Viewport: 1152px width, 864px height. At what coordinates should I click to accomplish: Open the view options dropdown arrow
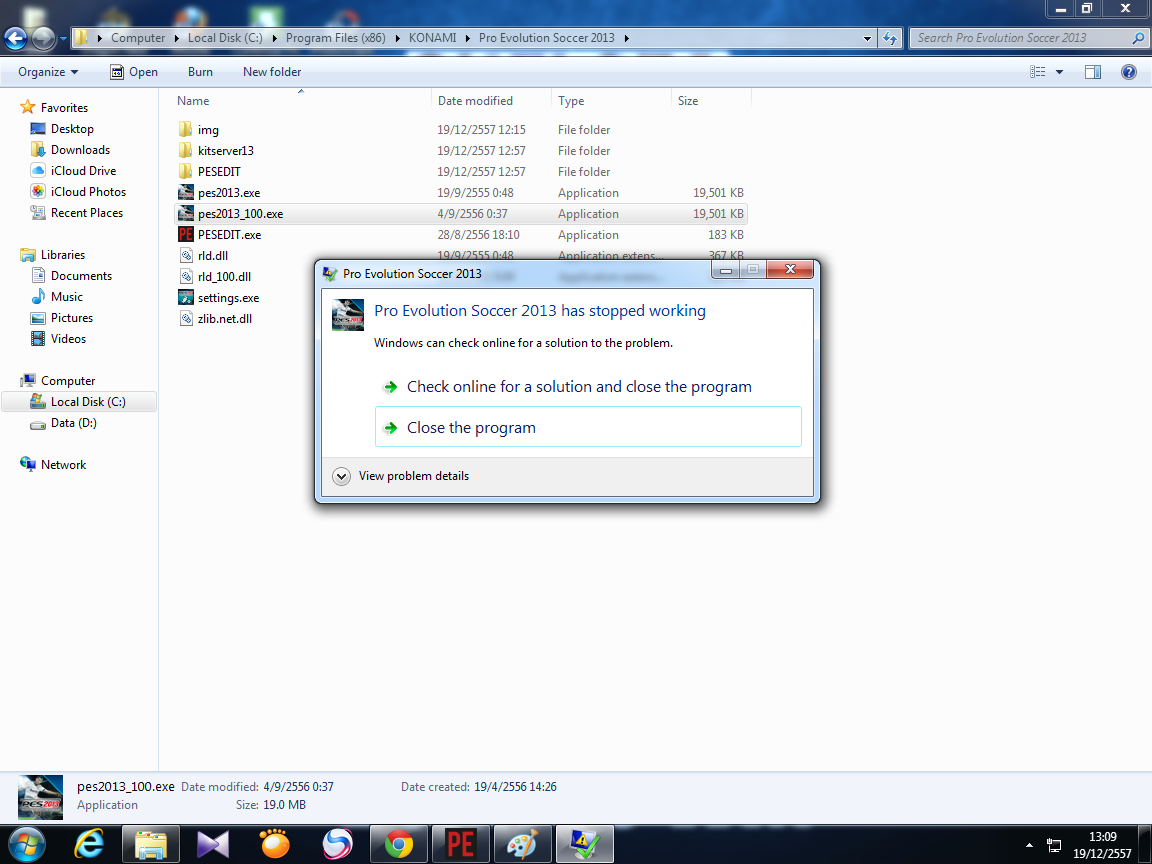pos(1059,72)
